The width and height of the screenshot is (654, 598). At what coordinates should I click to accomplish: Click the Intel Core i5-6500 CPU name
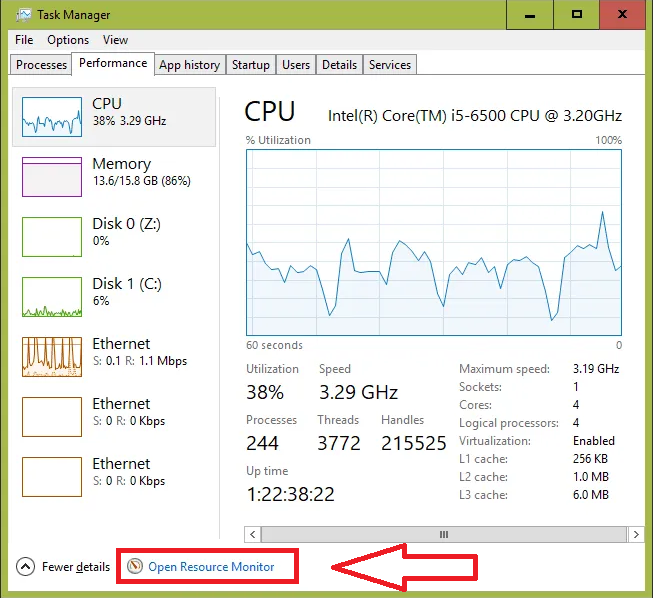475,116
